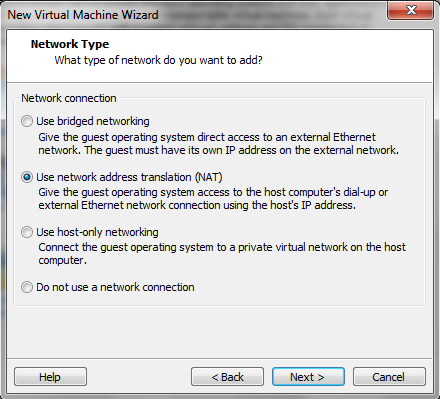Click the 'Use network address translation (NAT)' label text
The height and width of the screenshot is (399, 440).
click(x=129, y=177)
